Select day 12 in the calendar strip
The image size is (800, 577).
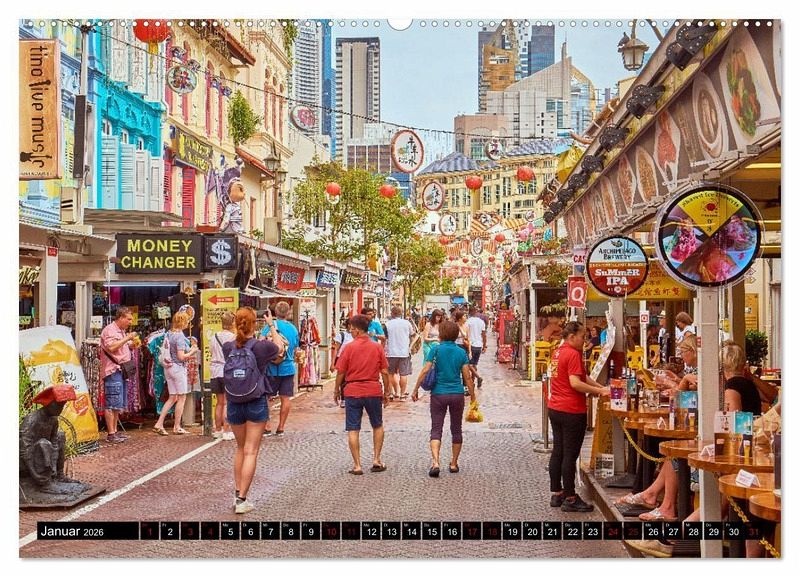tap(371, 531)
